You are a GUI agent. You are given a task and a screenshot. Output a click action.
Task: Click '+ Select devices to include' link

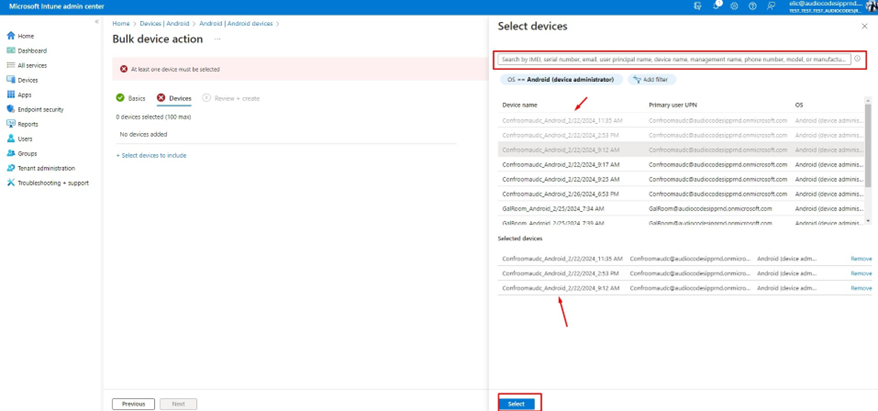click(151, 155)
